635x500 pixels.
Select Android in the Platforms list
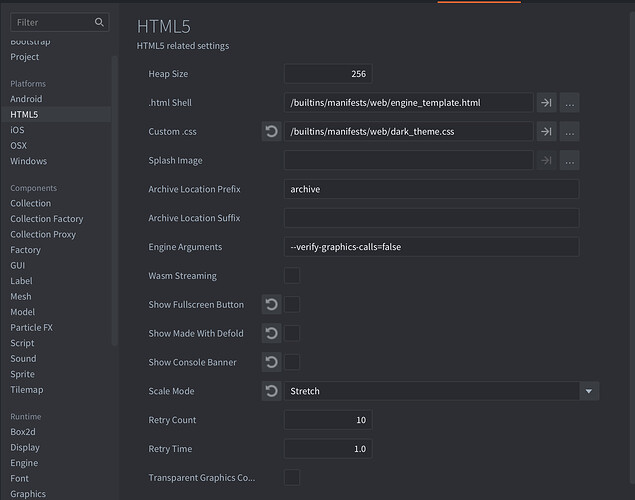[26, 99]
